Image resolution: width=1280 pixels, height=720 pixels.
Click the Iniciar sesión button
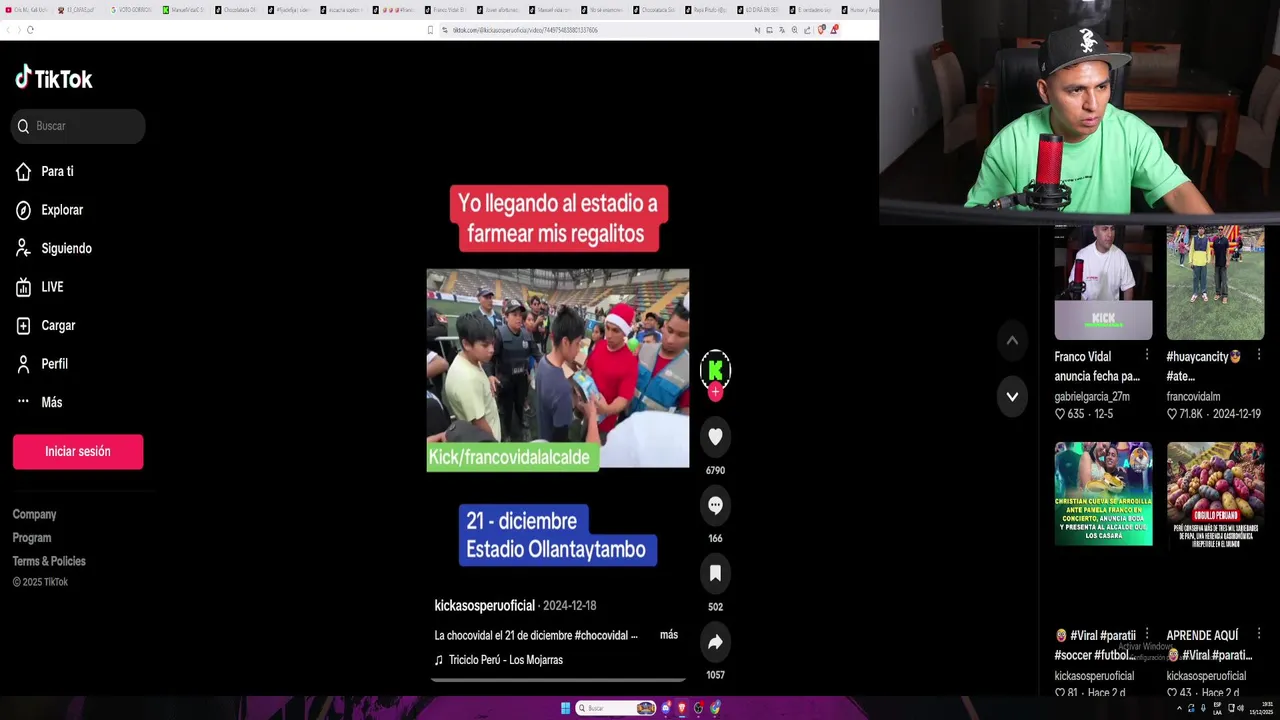(78, 452)
